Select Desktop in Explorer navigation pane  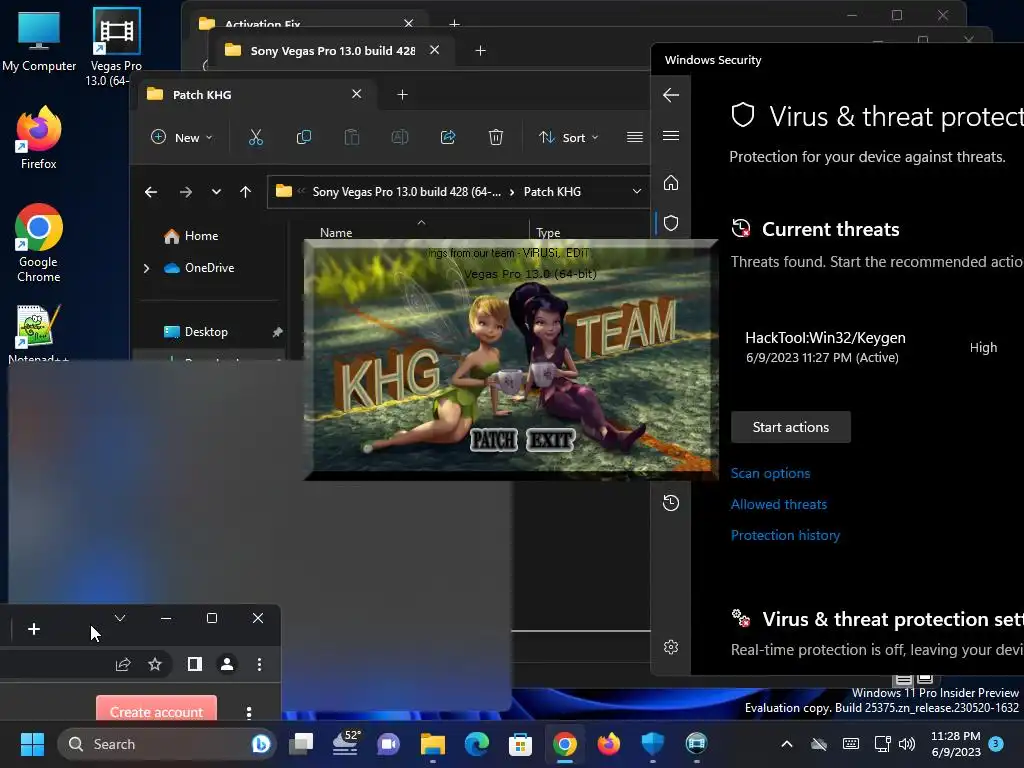[206, 332]
